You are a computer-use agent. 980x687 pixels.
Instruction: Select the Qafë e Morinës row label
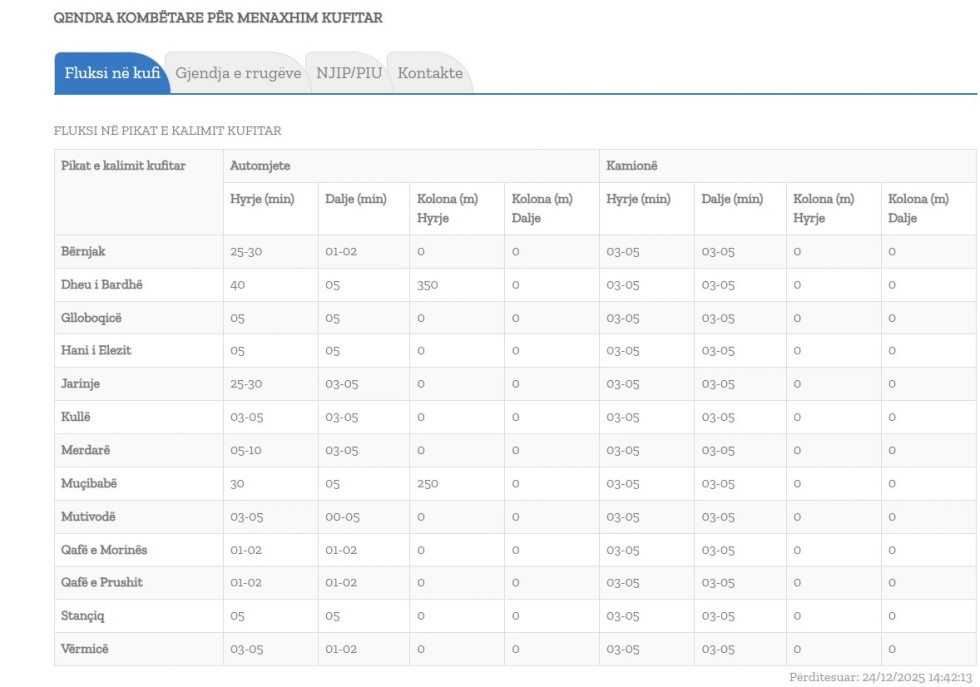click(105, 549)
